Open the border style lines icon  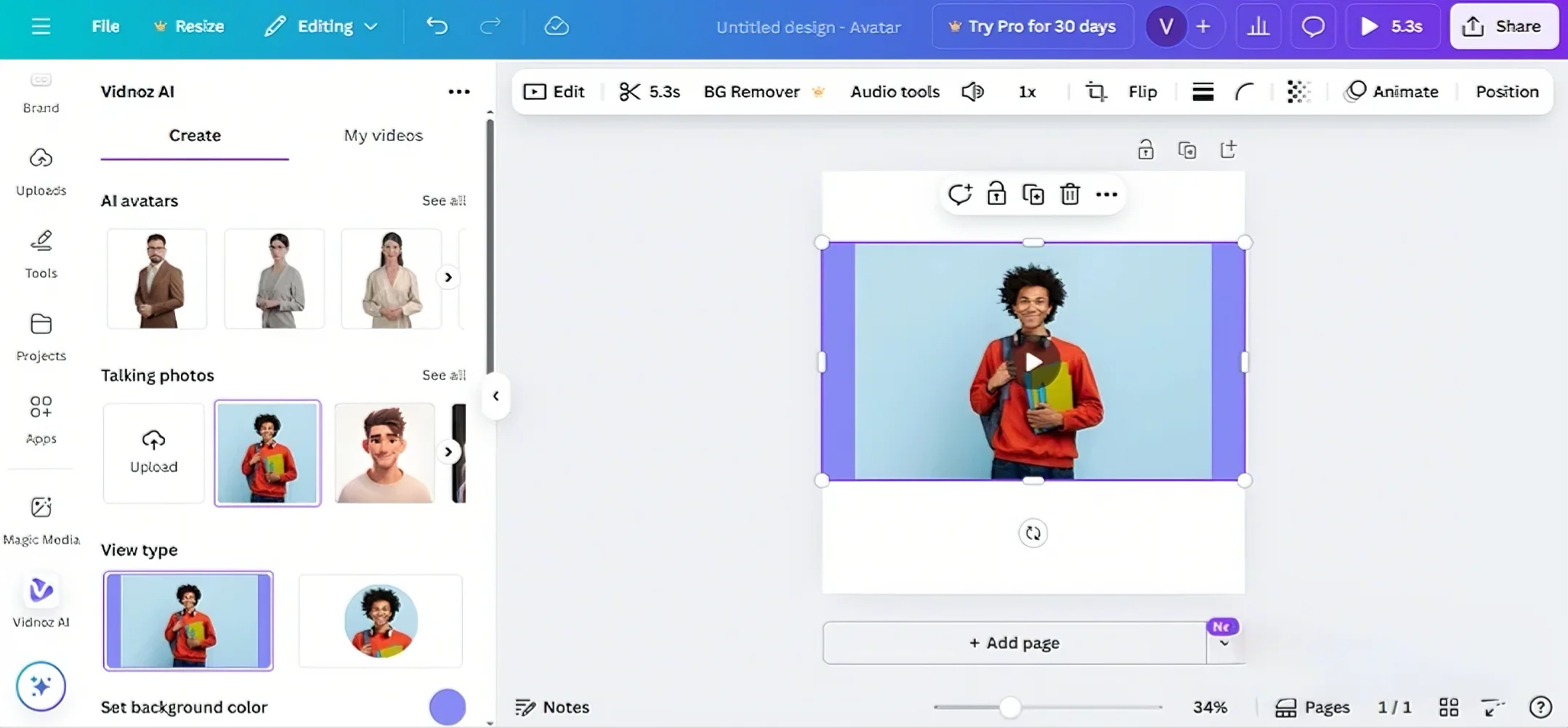pyautogui.click(x=1203, y=92)
